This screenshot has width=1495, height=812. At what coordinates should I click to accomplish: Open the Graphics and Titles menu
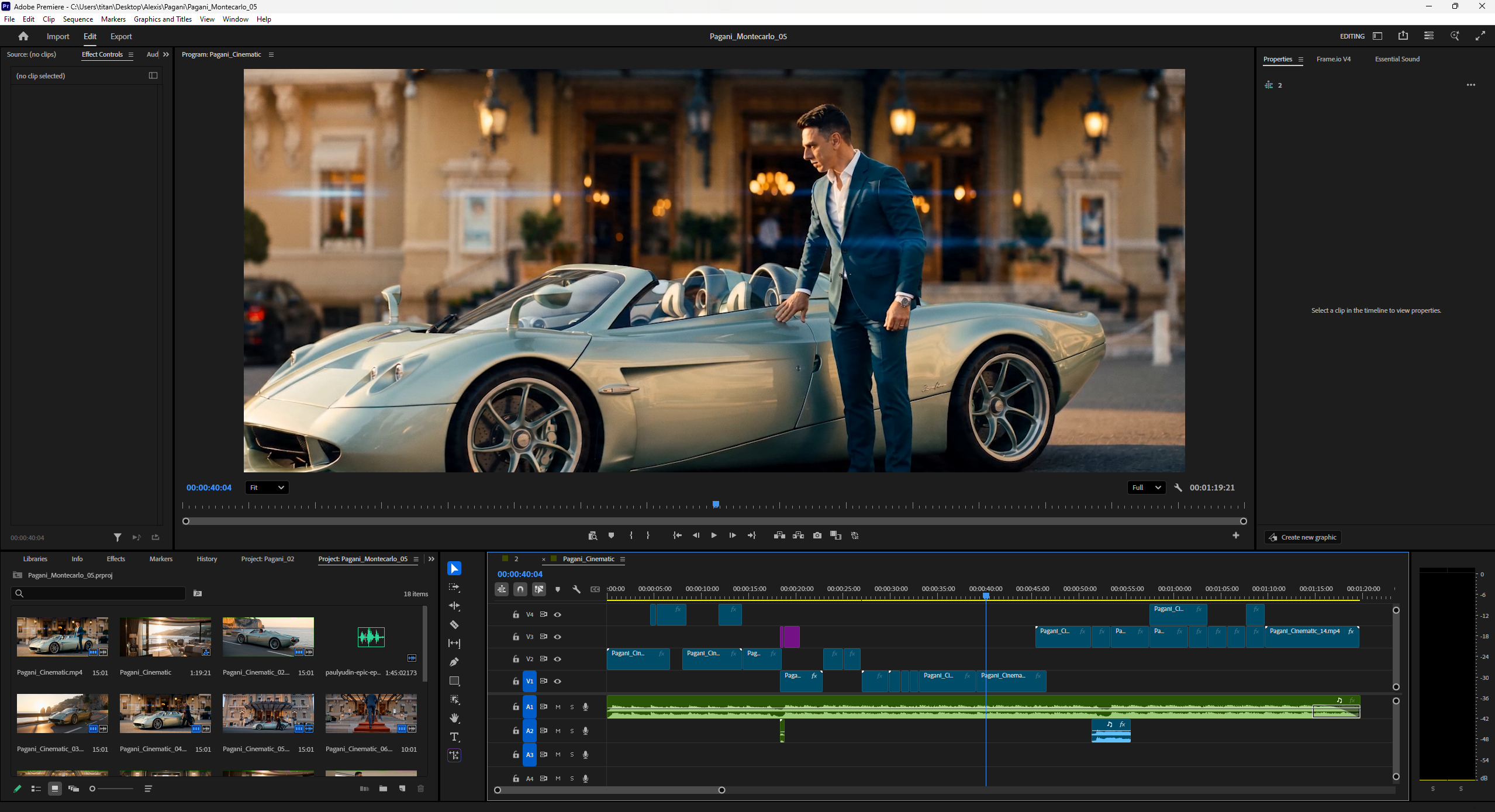coord(163,19)
